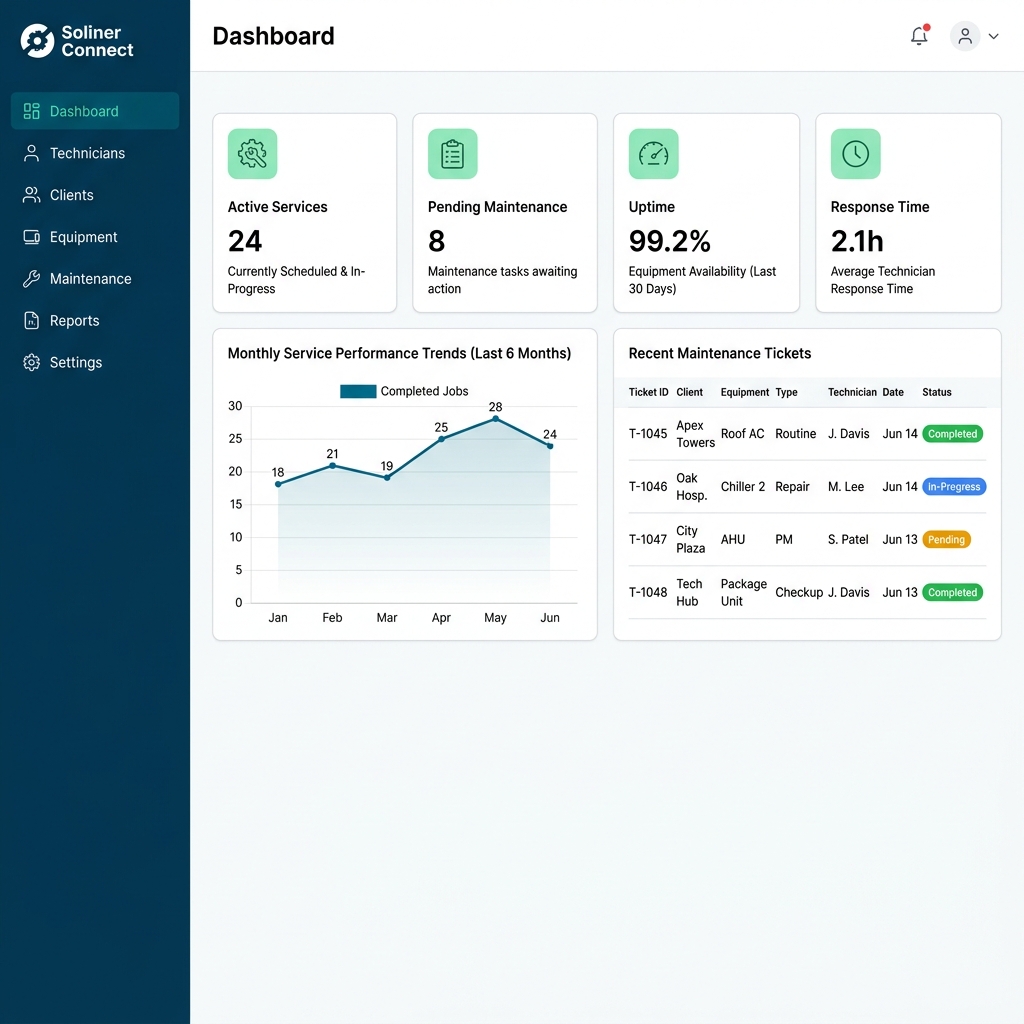This screenshot has width=1024, height=1024.
Task: Navigate to Equipment
Action: pyautogui.click(x=95, y=236)
